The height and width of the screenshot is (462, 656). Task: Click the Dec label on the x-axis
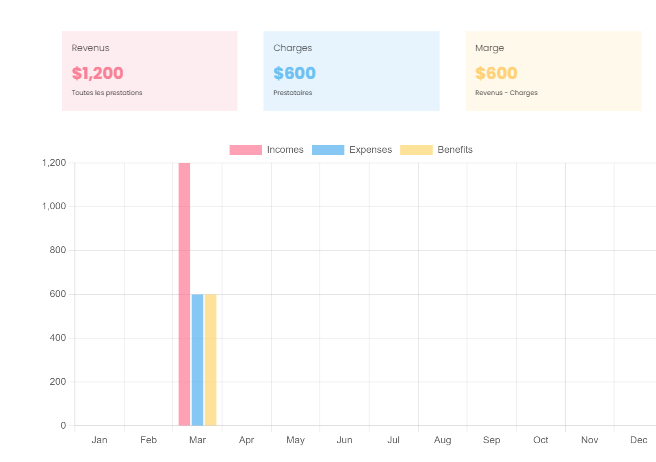638,440
